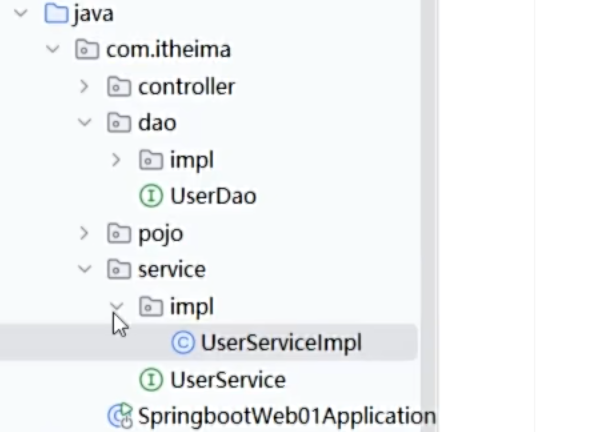
Task: Select the UserDao file label
Action: pyautogui.click(x=213, y=197)
